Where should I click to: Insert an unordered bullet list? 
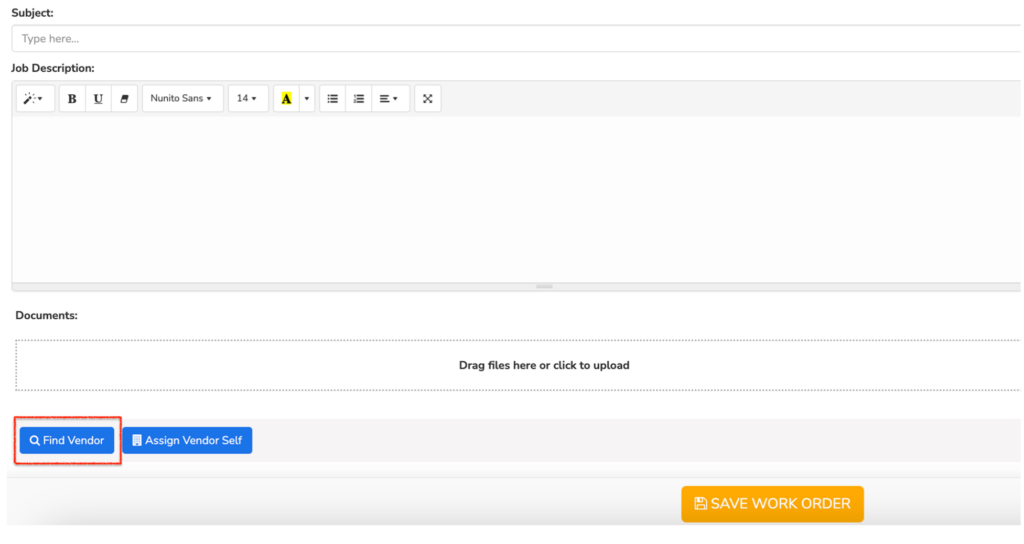[x=332, y=99]
